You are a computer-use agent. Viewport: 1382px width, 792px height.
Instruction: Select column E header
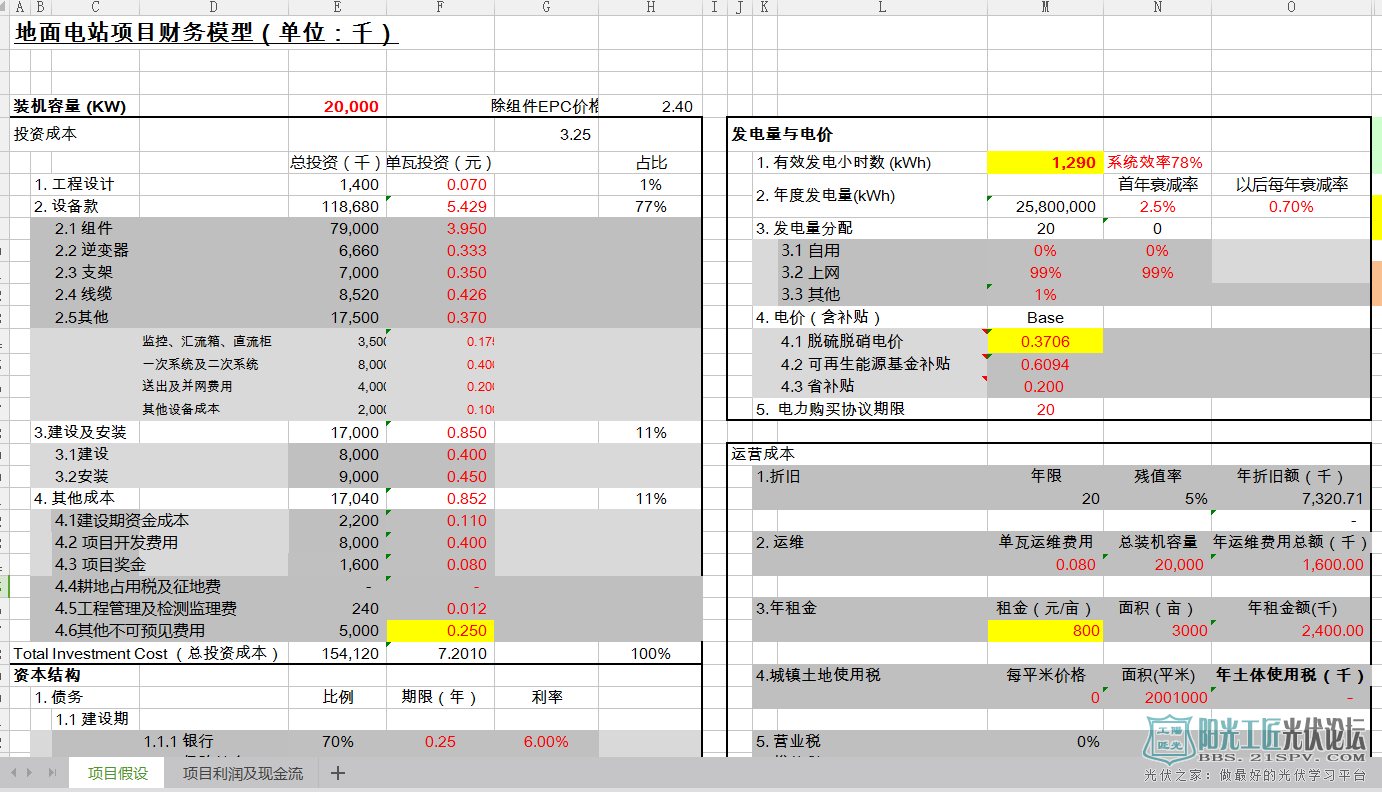click(x=337, y=7)
